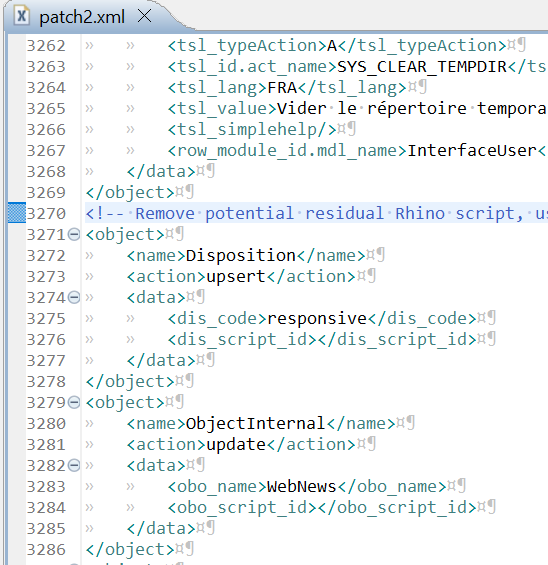Click the Disposition name value
The width and height of the screenshot is (548, 565).
click(x=241, y=255)
